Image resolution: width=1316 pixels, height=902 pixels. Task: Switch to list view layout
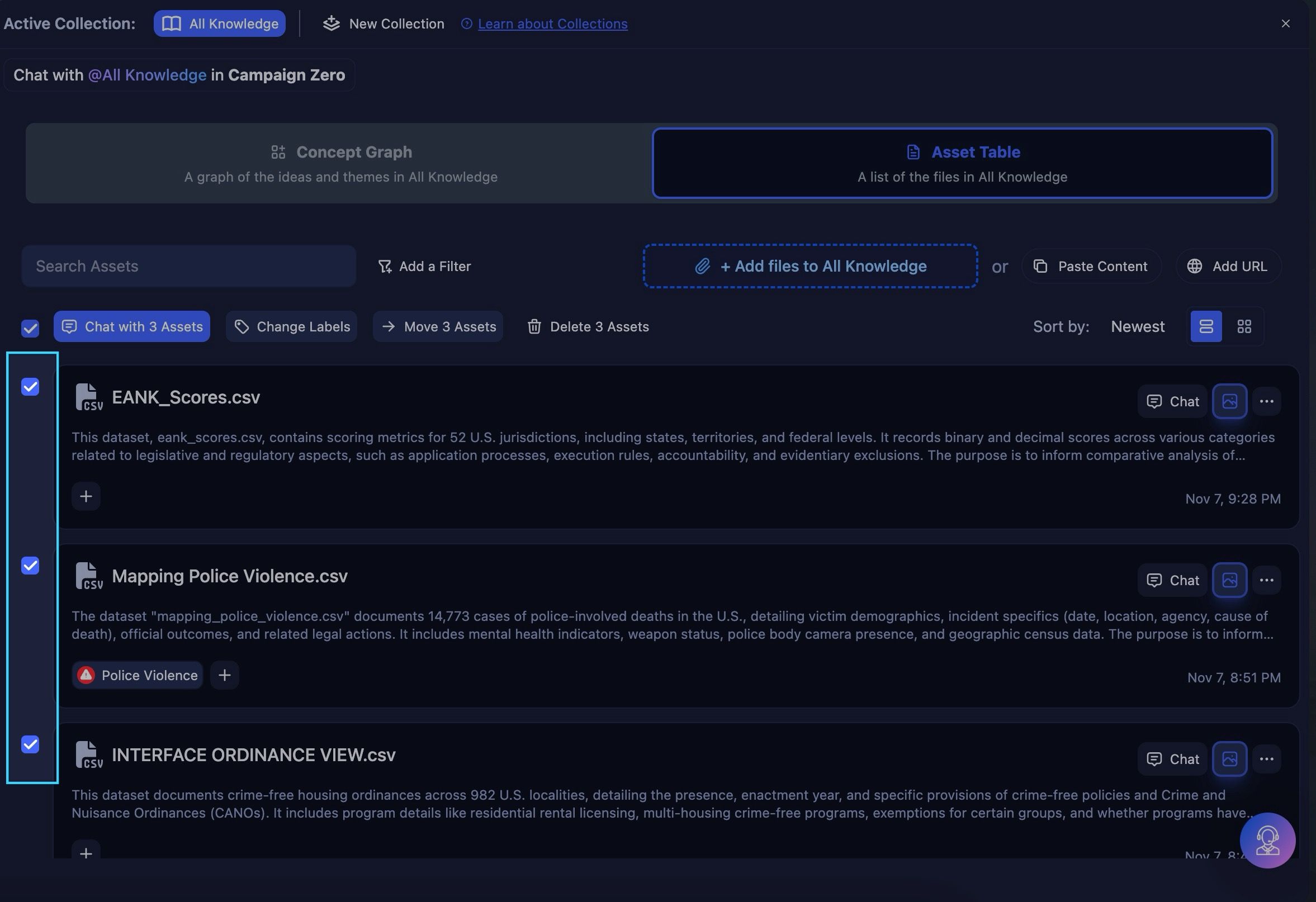pos(1206,326)
